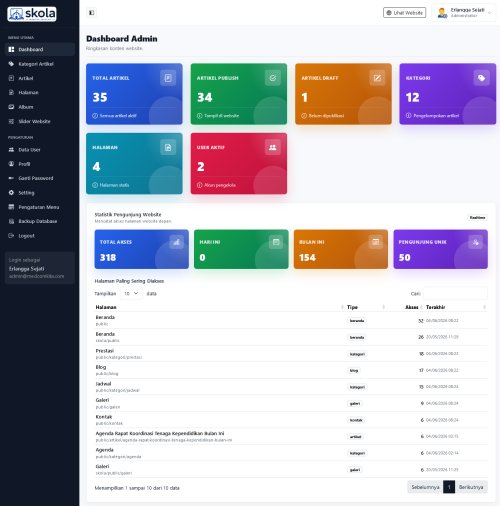Click the Realtime badge
The height and width of the screenshot is (506, 500).
477,217
